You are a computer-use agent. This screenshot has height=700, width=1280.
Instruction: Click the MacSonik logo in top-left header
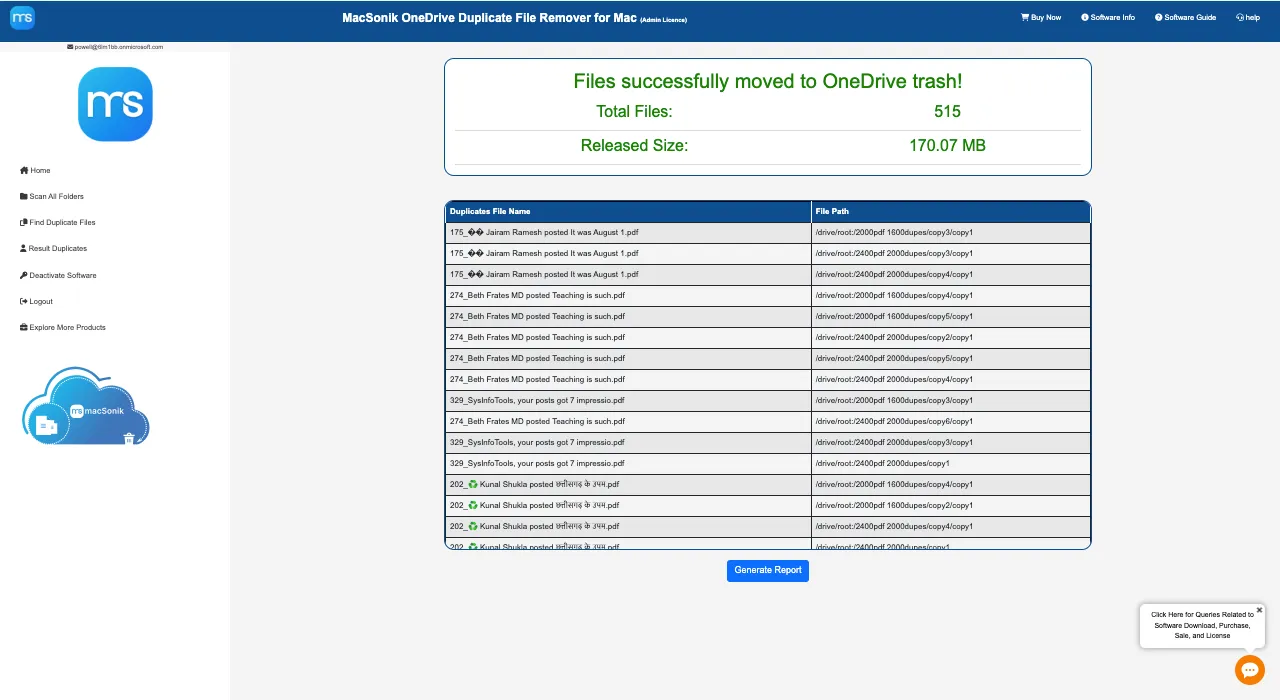(x=22, y=17)
